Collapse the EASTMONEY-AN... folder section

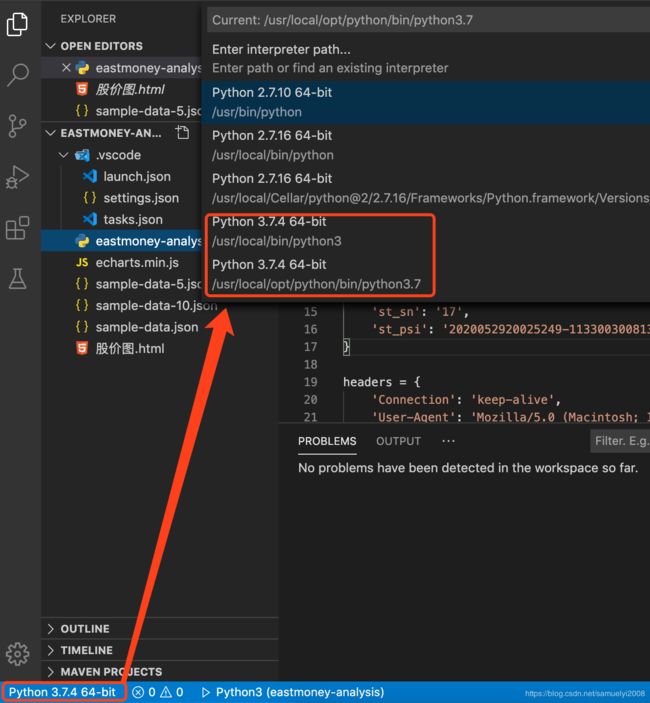(x=51, y=133)
